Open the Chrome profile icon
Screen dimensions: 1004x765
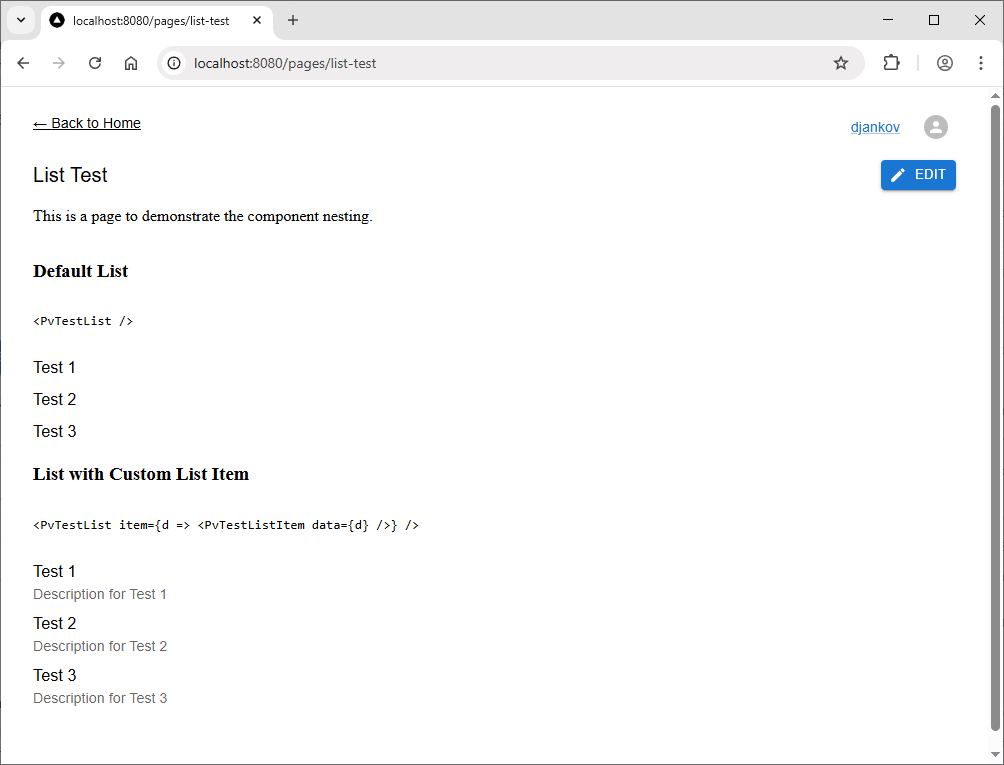[x=945, y=63]
